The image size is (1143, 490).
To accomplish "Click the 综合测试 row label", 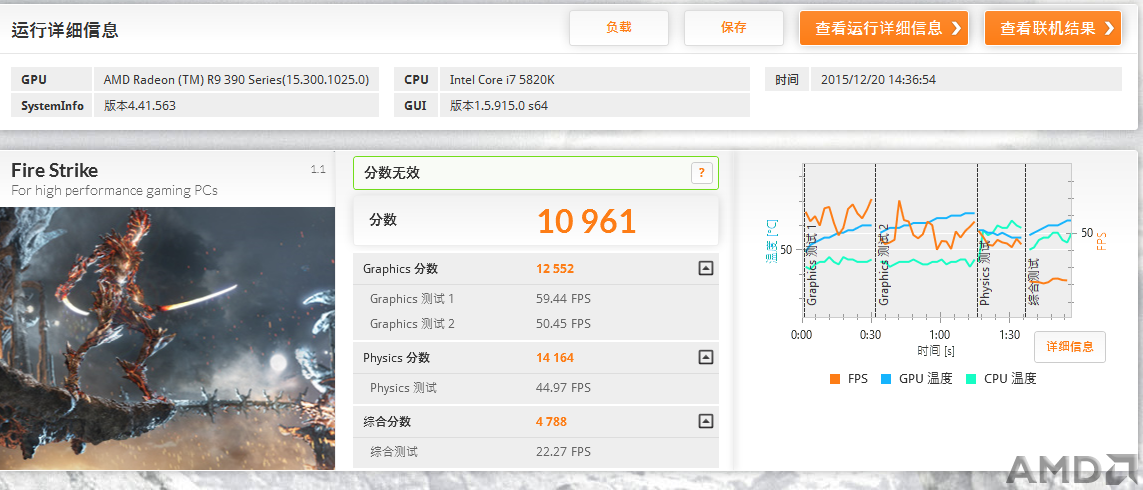I will (394, 451).
